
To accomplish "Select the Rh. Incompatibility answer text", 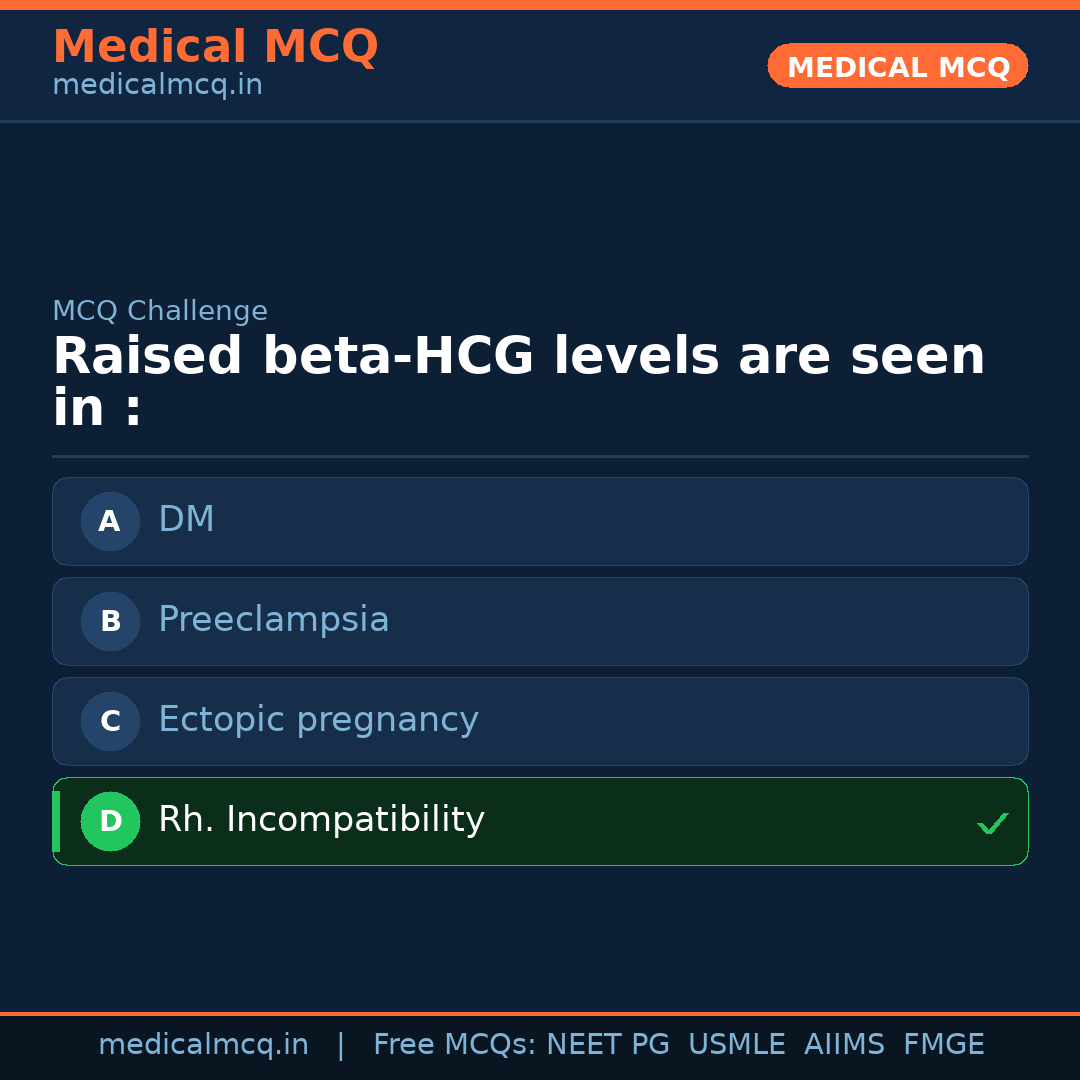I will click(x=321, y=820).
